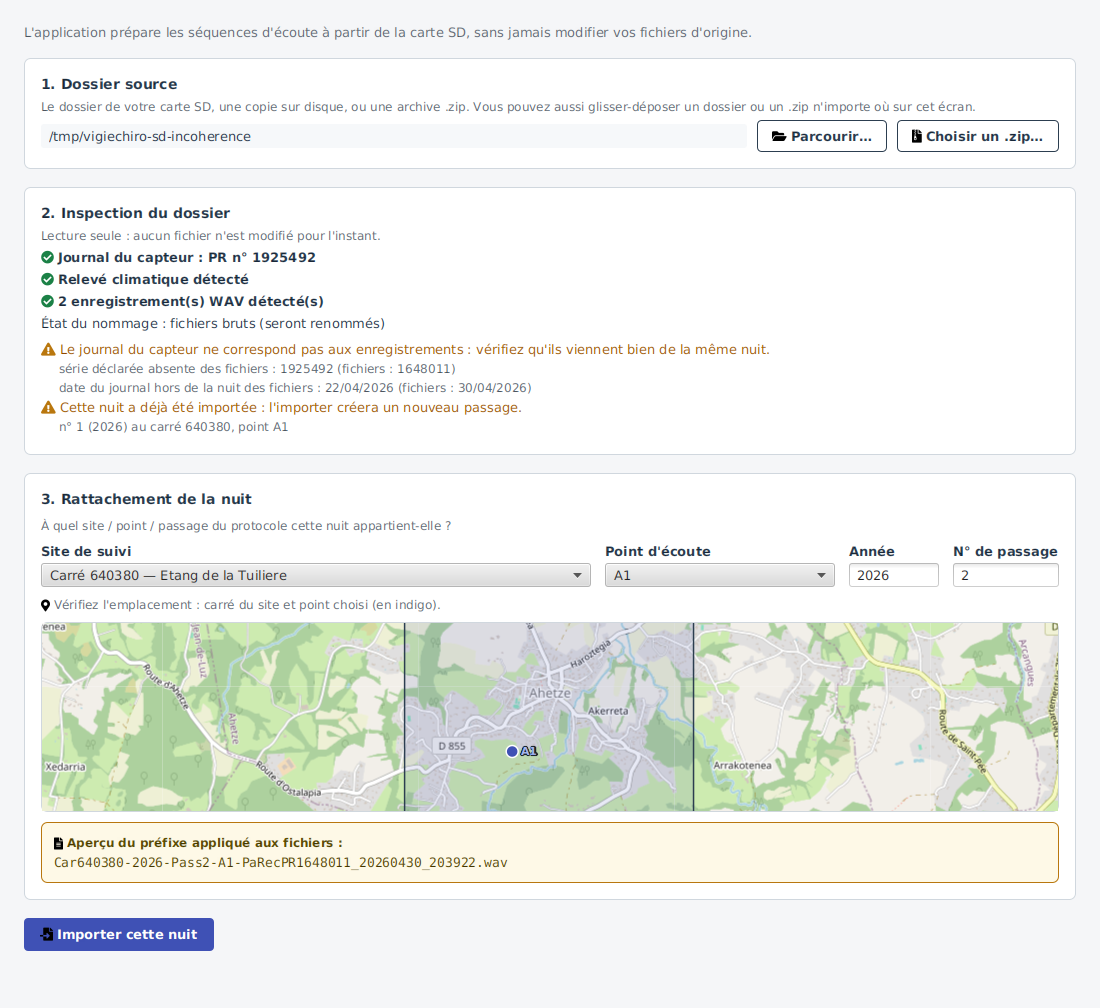Click 'Le journal du capteur ne correspond pas' warning text
1100x1008 pixels.
(x=415, y=349)
